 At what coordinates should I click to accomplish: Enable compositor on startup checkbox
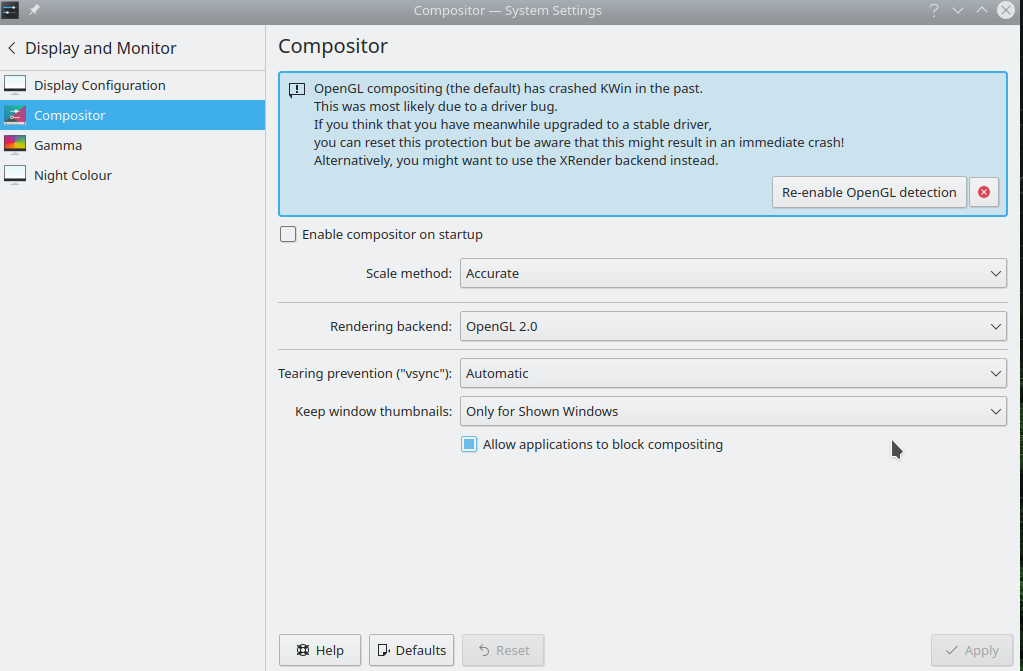288,234
